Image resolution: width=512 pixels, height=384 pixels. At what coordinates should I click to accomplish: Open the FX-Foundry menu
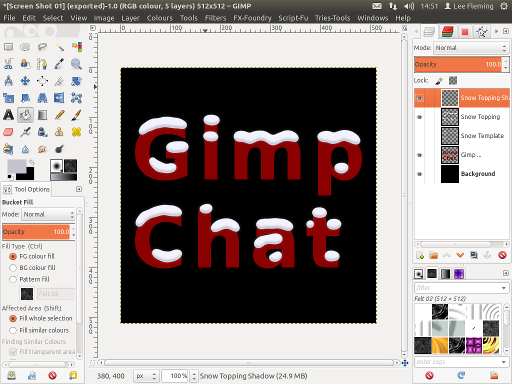[x=252, y=18]
